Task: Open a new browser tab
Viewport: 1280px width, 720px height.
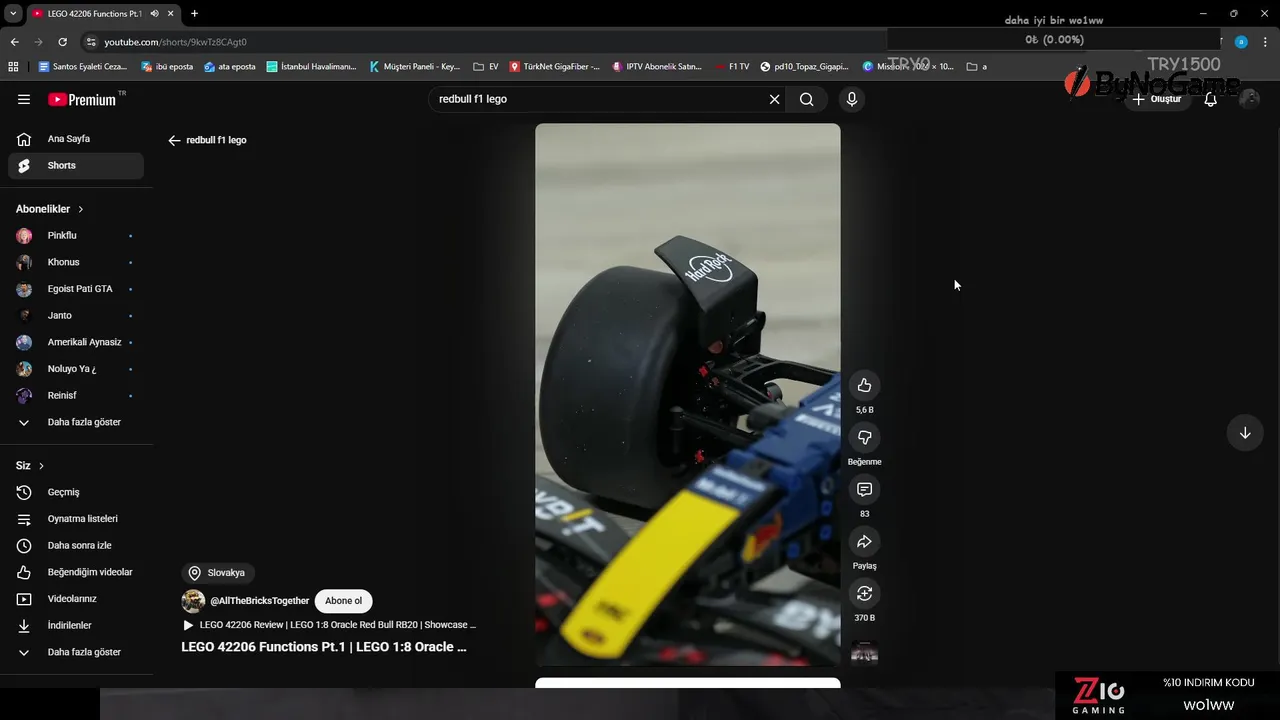Action: 194,13
